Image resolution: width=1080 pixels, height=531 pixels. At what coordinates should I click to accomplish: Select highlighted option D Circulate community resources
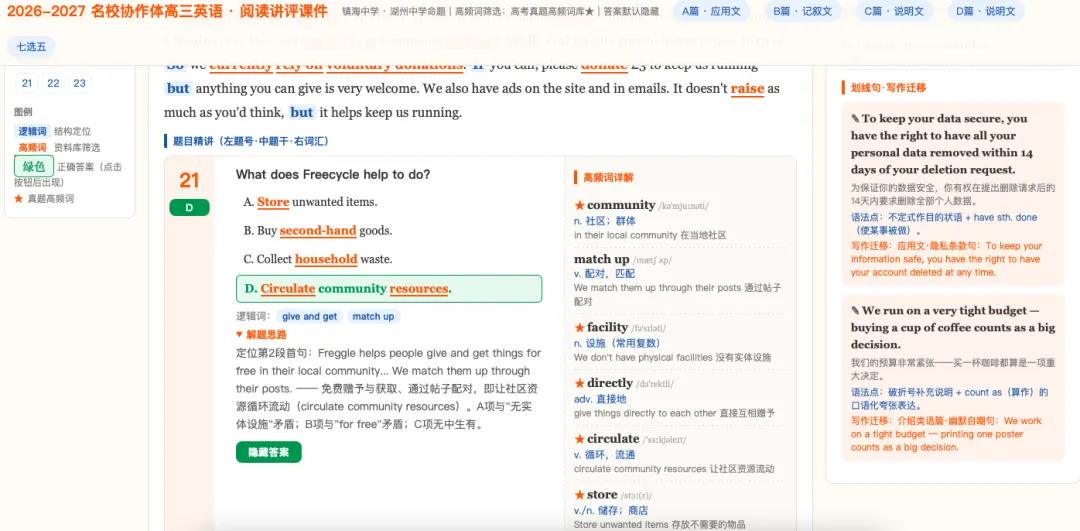click(388, 289)
